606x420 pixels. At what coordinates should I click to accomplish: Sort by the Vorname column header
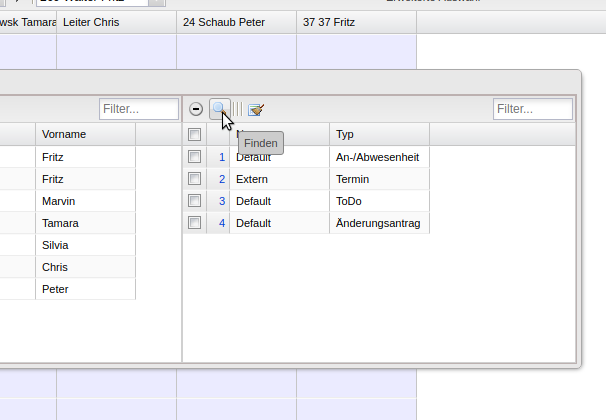84,134
